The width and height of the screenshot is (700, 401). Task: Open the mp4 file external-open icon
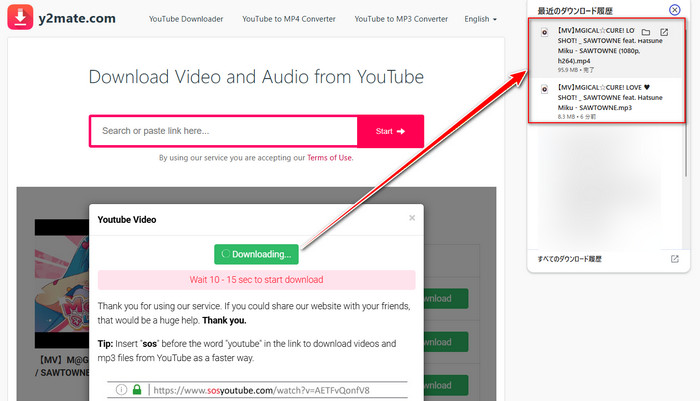coord(664,32)
